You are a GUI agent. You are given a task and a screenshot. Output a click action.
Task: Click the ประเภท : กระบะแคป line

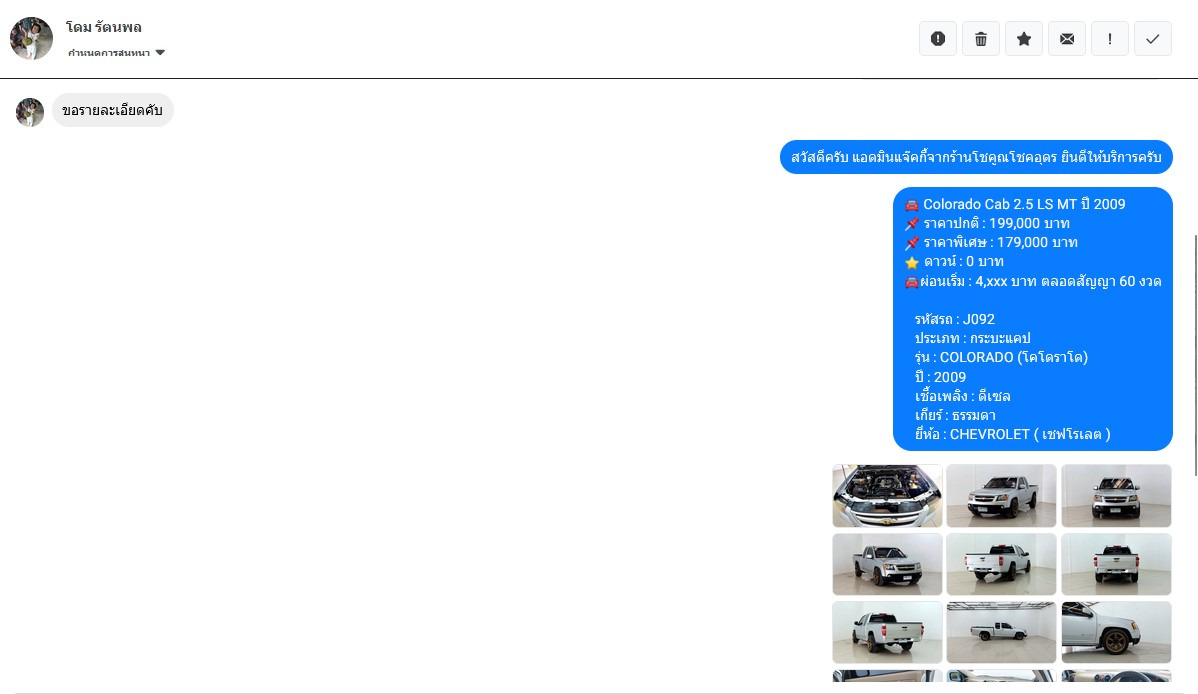(x=973, y=338)
